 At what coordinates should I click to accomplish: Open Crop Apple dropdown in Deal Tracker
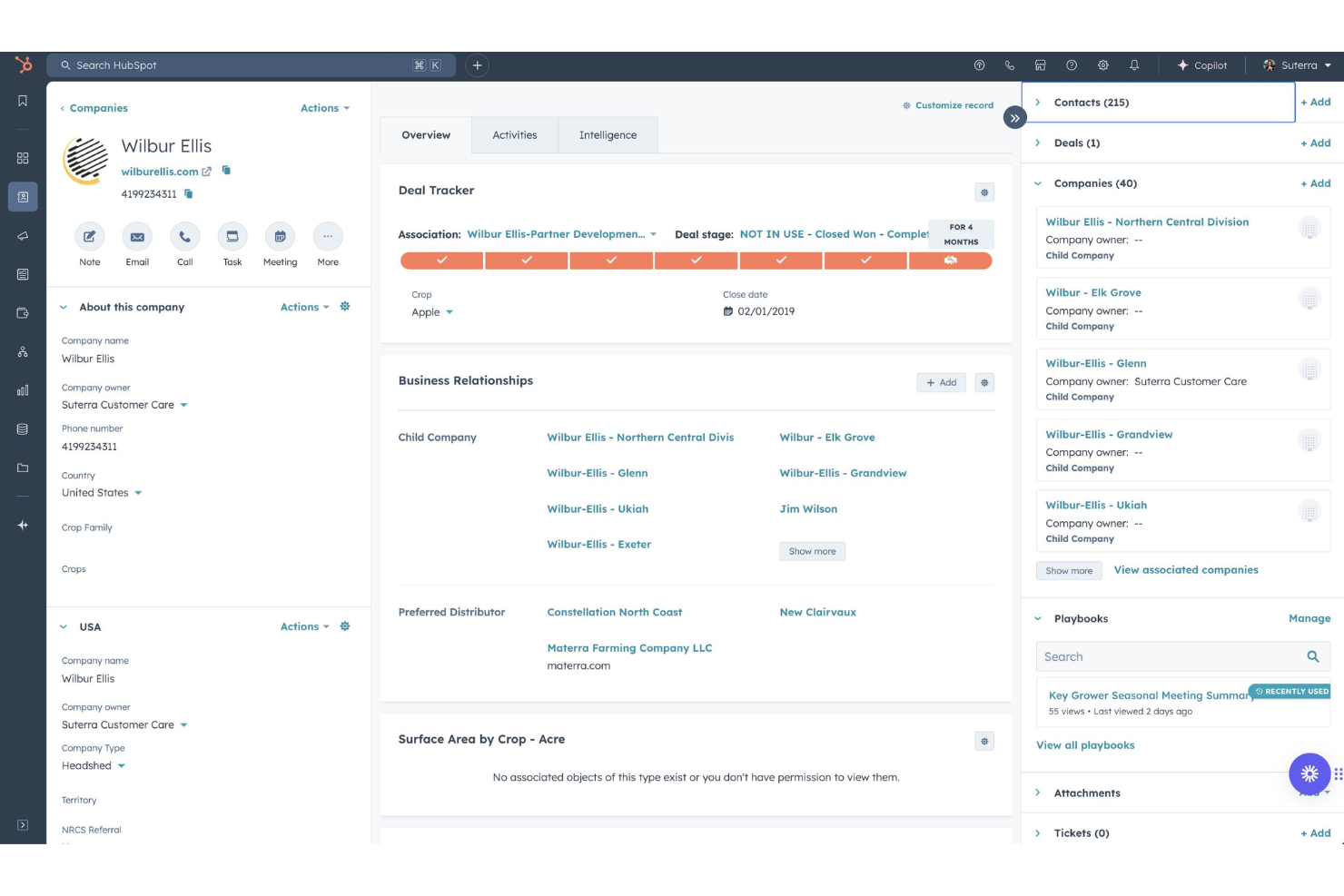(x=432, y=312)
